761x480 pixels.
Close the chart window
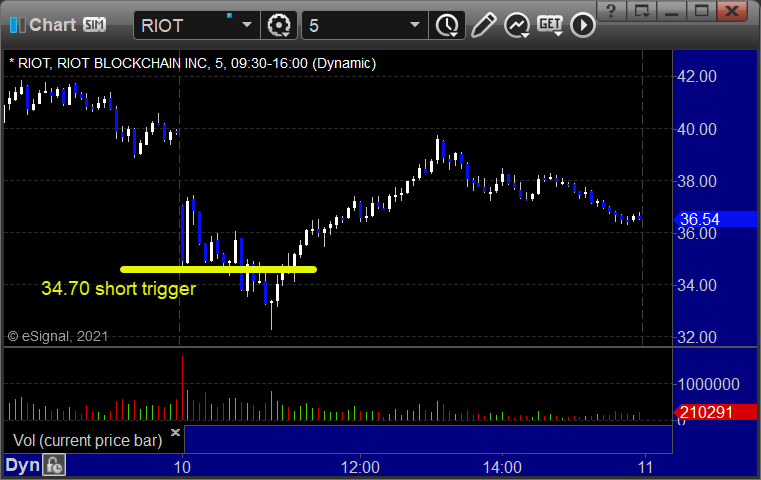[x=732, y=11]
